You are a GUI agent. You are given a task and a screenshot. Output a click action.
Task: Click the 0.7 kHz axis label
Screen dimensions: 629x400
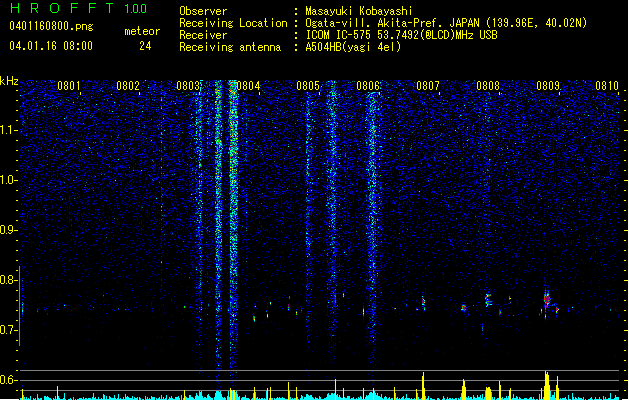pos(9,330)
